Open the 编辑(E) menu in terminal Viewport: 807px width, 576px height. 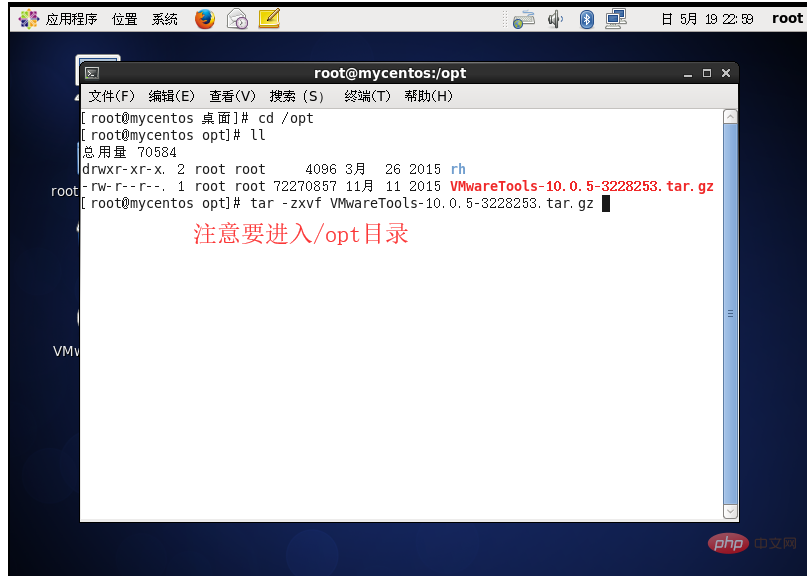pyautogui.click(x=171, y=96)
